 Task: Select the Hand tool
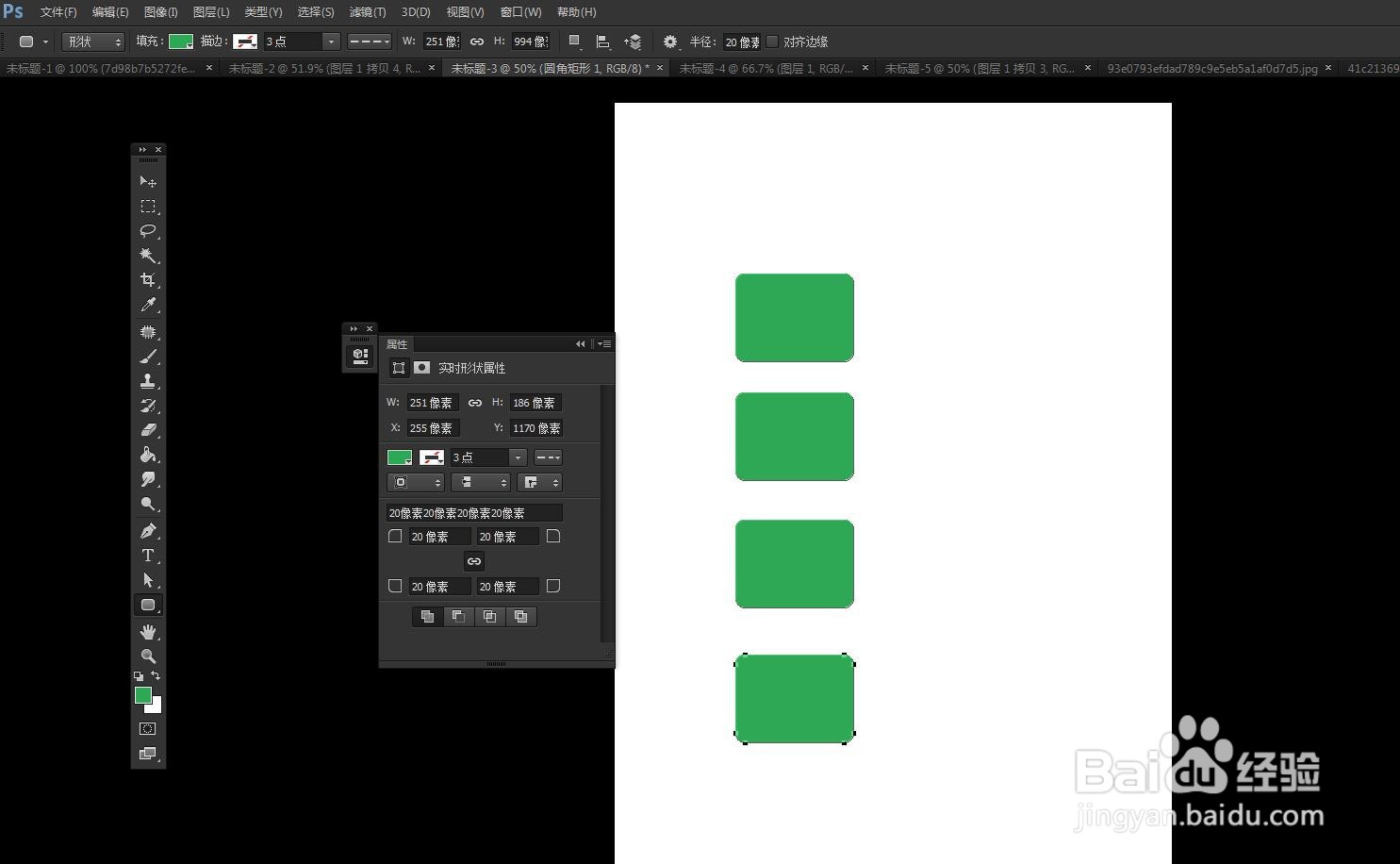(x=148, y=632)
